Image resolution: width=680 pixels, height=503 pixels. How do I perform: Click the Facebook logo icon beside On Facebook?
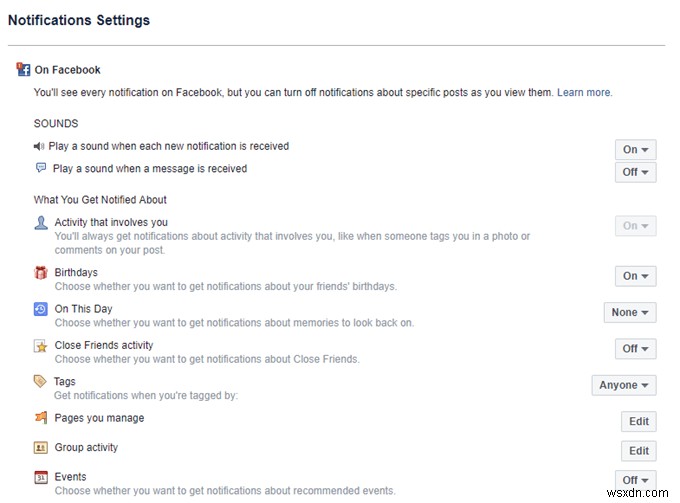point(23,69)
